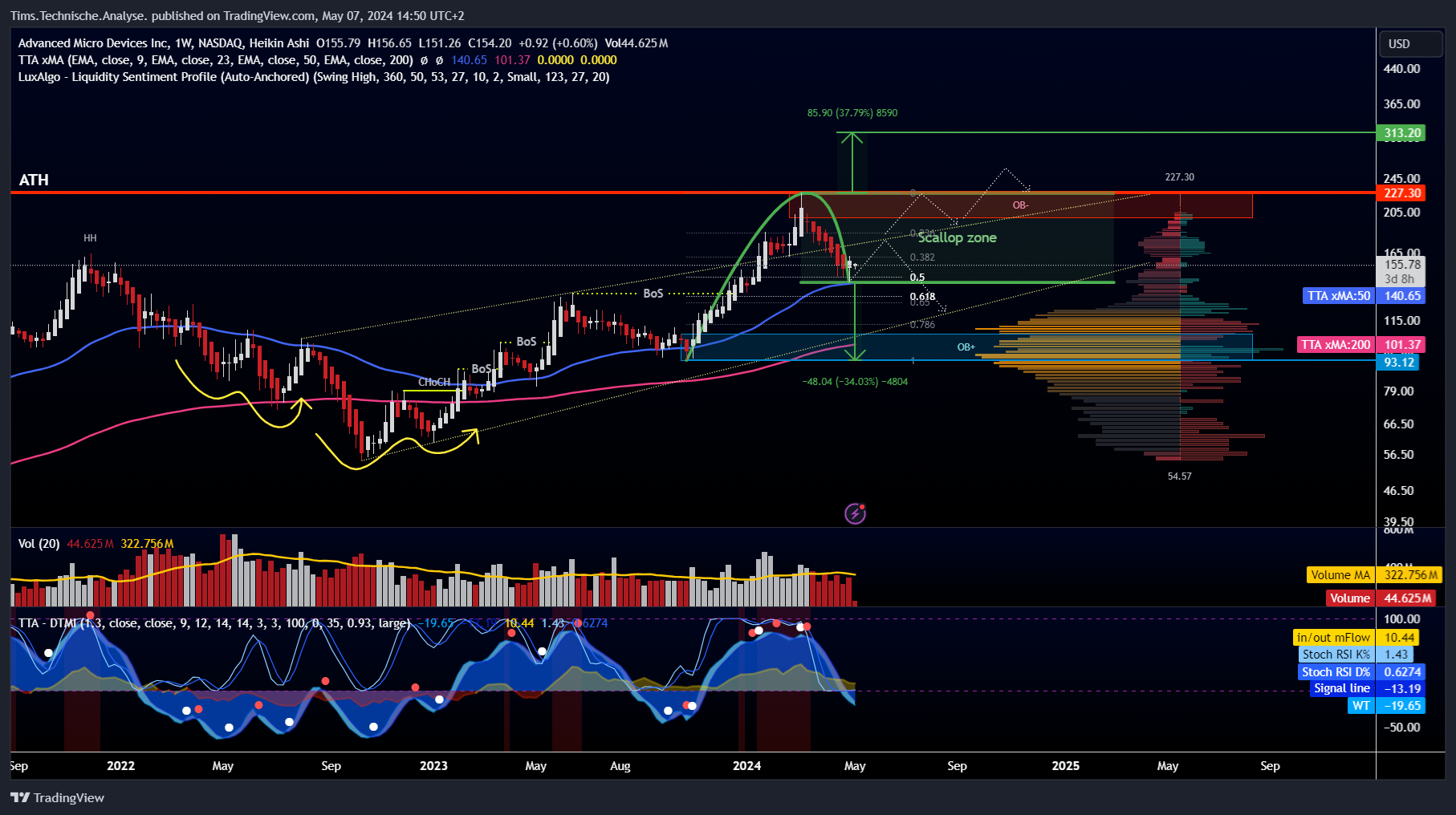Click the CHoCH structure label
Image resolution: width=1456 pixels, height=815 pixels.
(434, 382)
